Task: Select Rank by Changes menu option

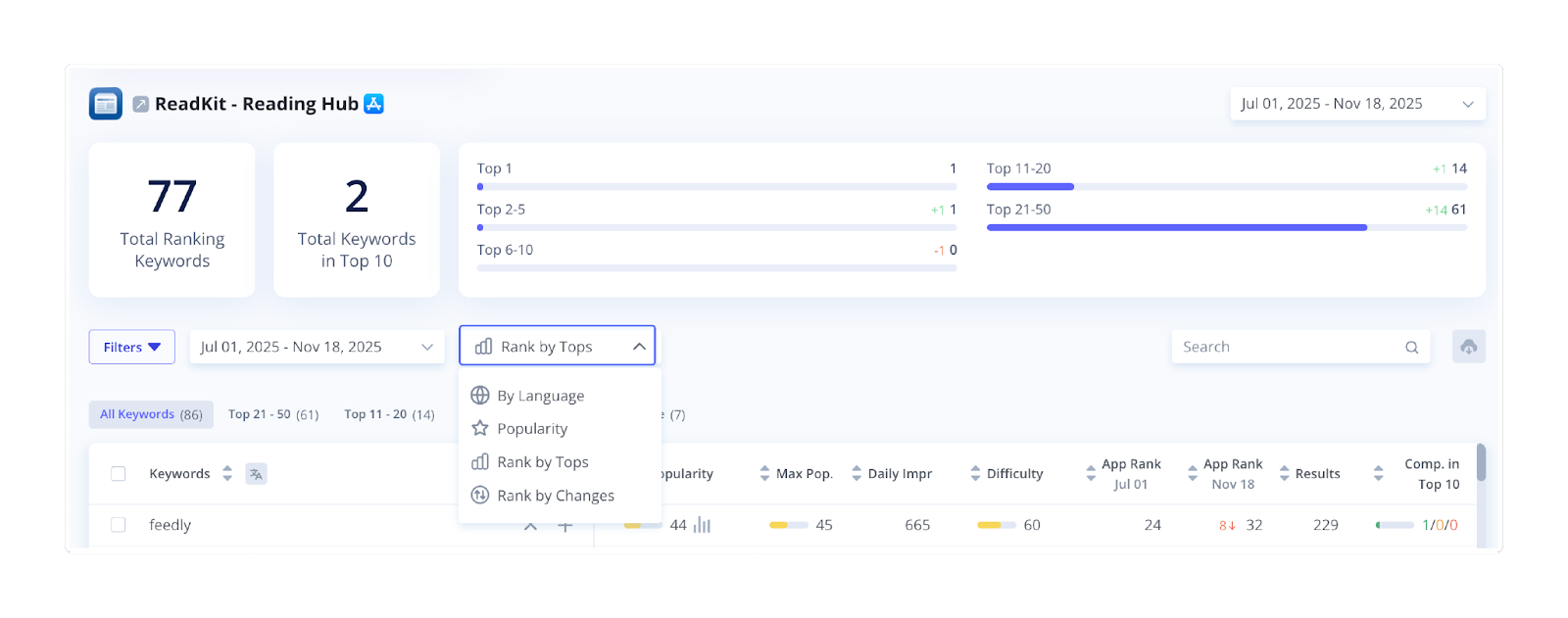Action: [x=555, y=496]
